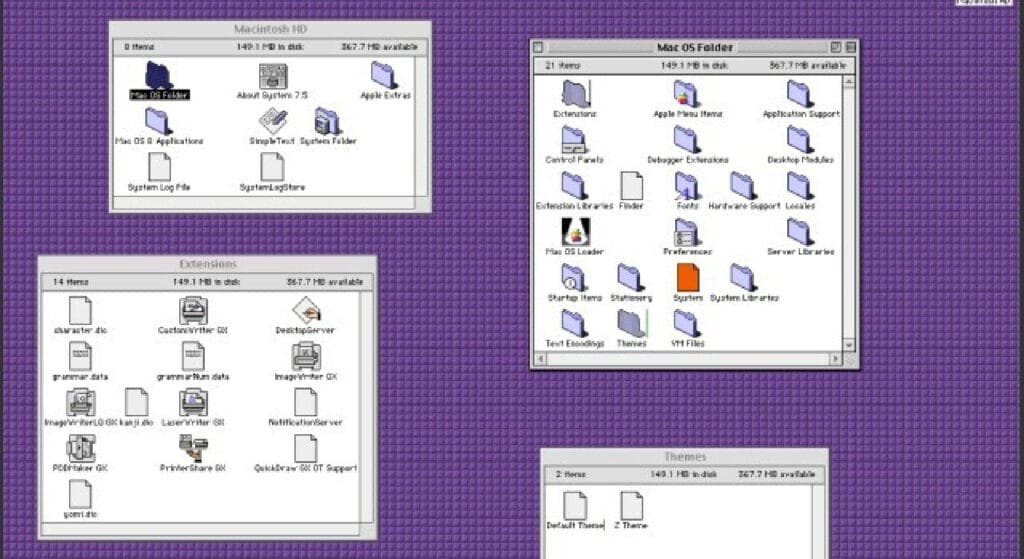Click the Mac OS Loader icon

point(575,232)
